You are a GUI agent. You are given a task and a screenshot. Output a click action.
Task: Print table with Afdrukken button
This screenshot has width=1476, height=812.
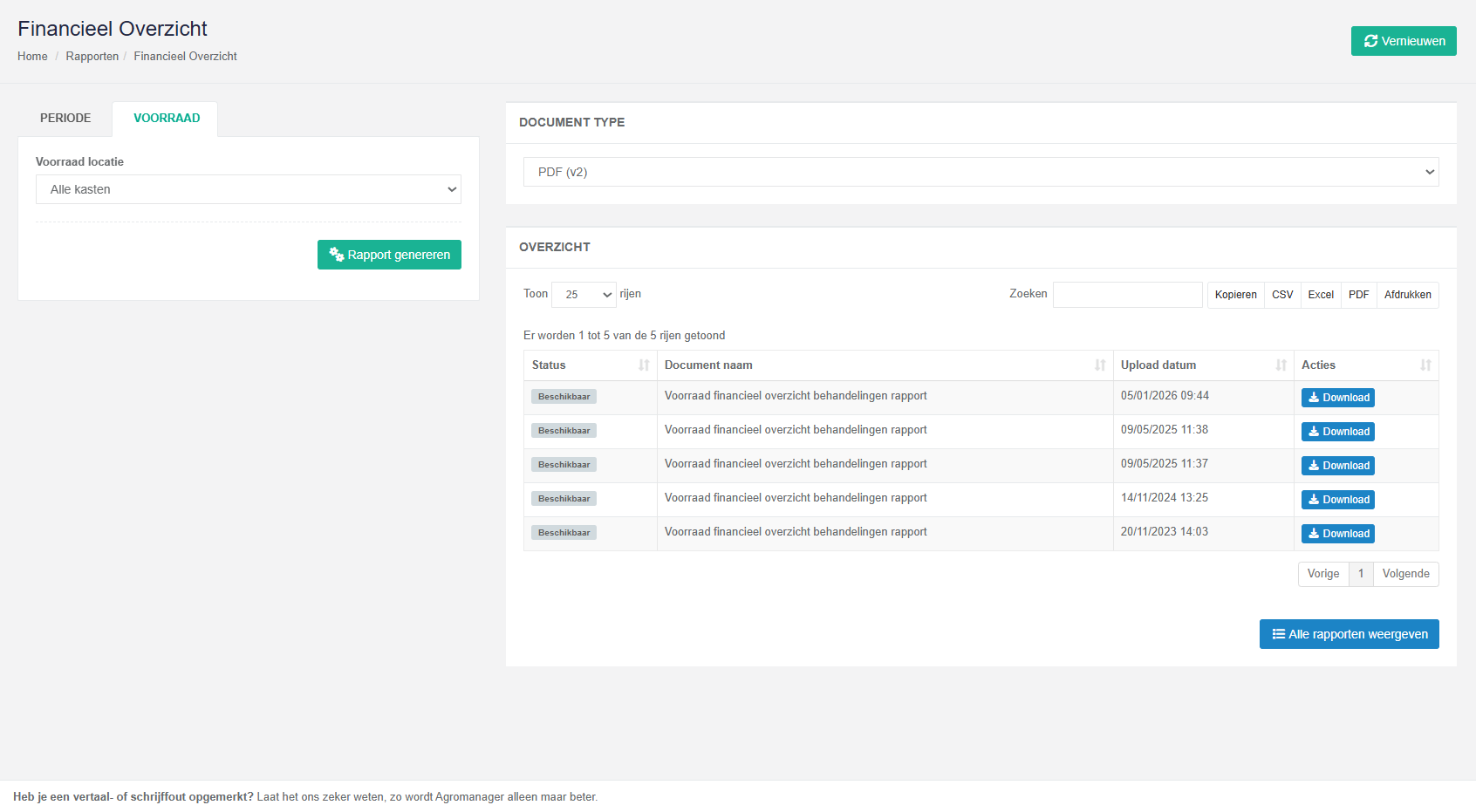[x=1408, y=295]
